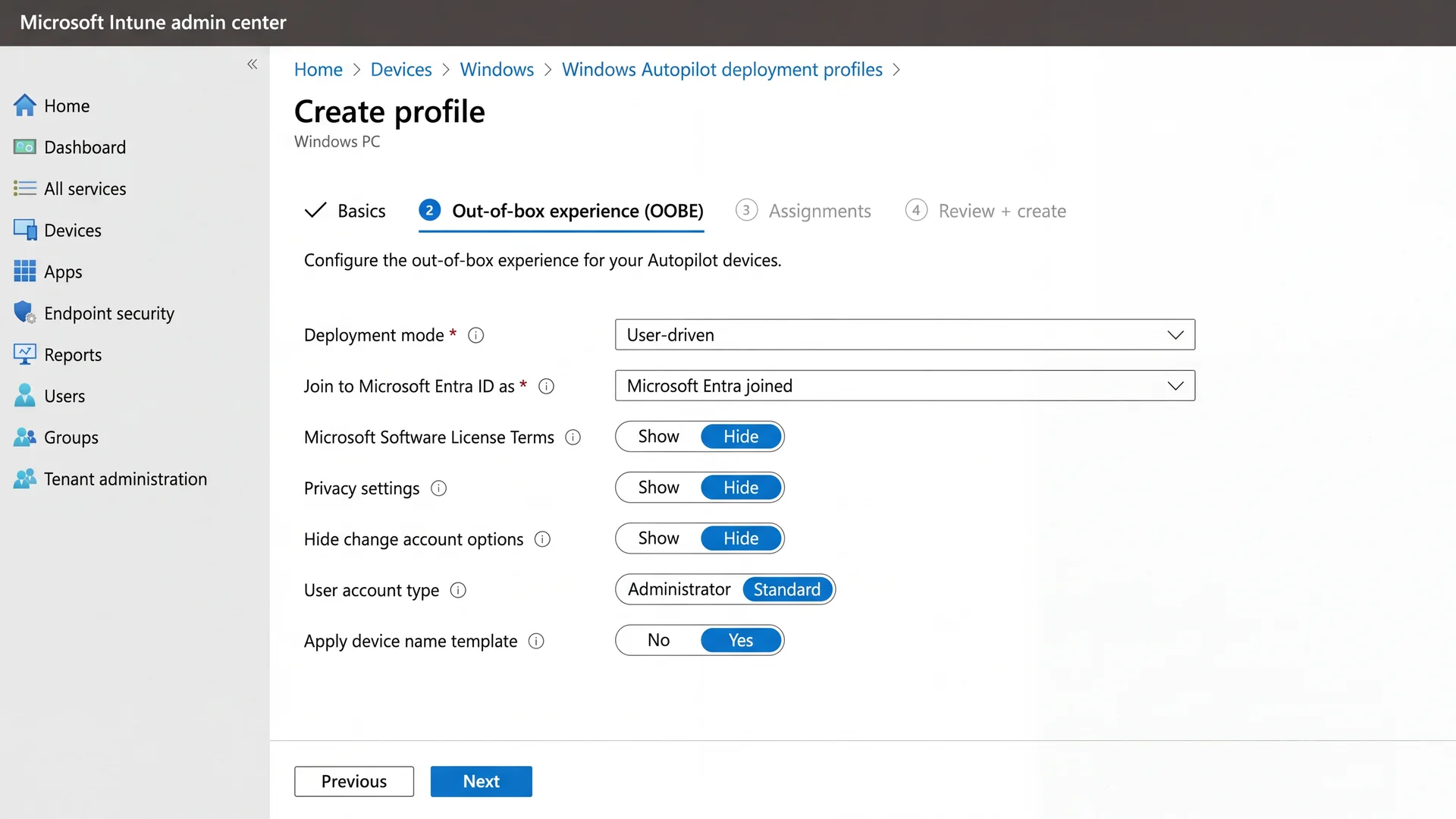Click the Reports chart icon
The height and width of the screenshot is (819, 1456).
[24, 354]
